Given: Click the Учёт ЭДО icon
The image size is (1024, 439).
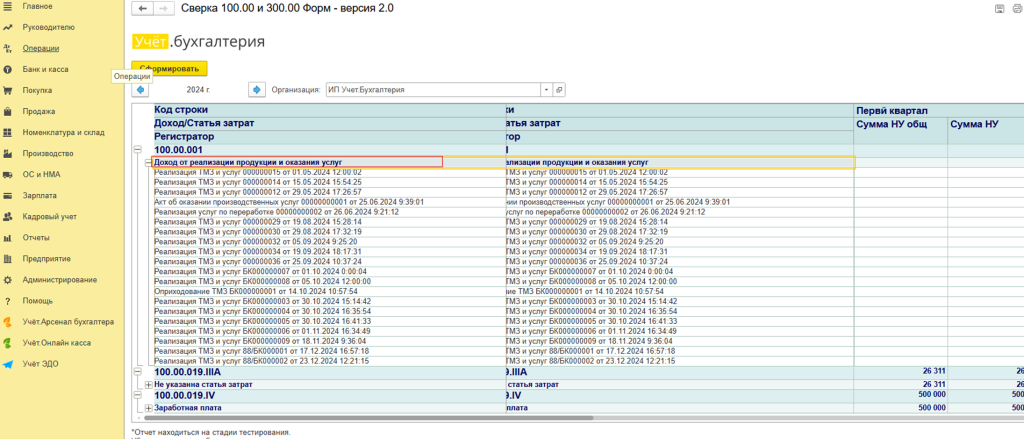Looking at the screenshot, I should click(8, 364).
